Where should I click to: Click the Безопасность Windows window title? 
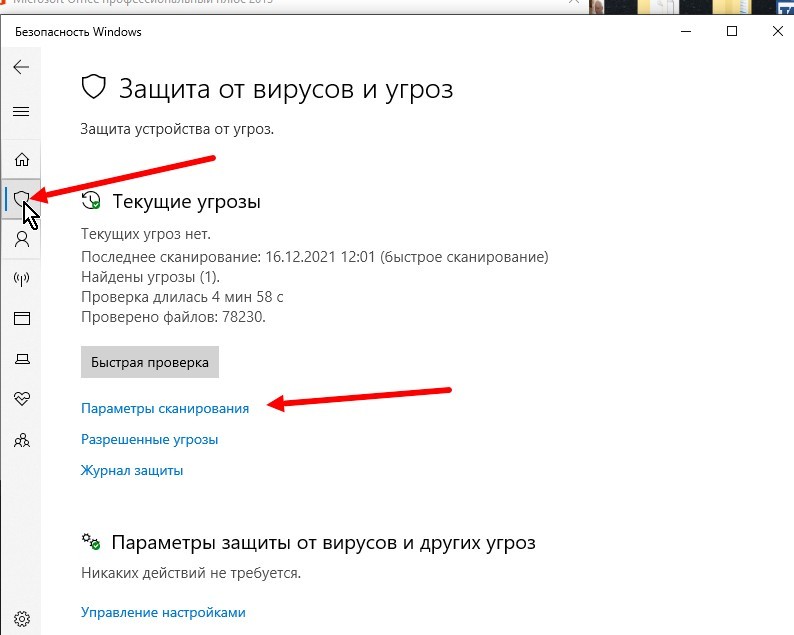[78, 32]
